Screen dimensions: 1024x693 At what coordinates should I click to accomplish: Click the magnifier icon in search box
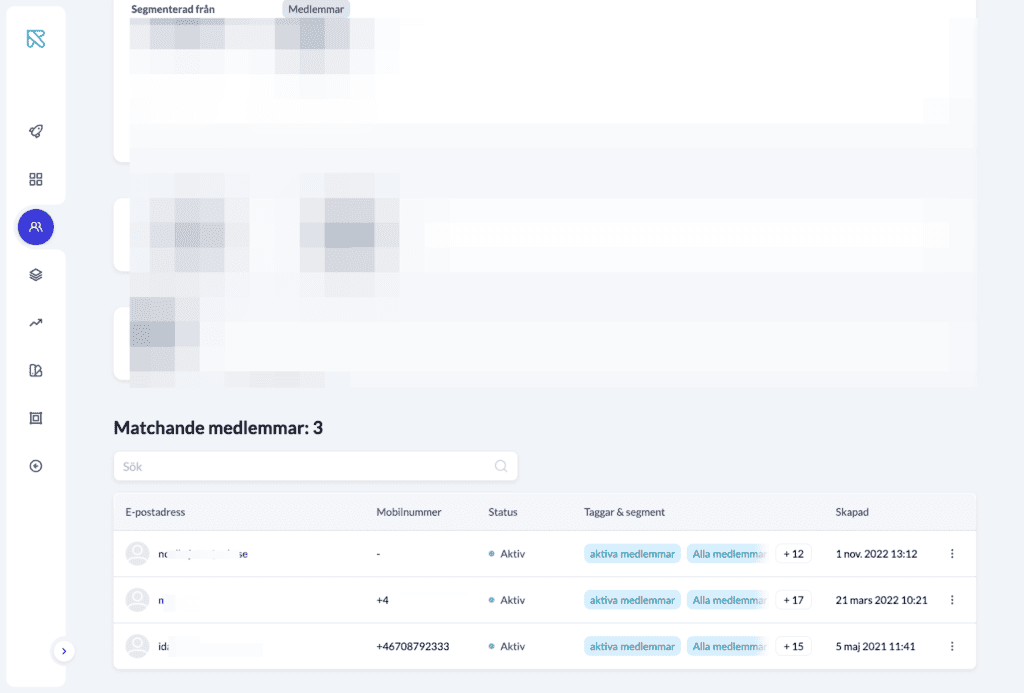pos(501,466)
